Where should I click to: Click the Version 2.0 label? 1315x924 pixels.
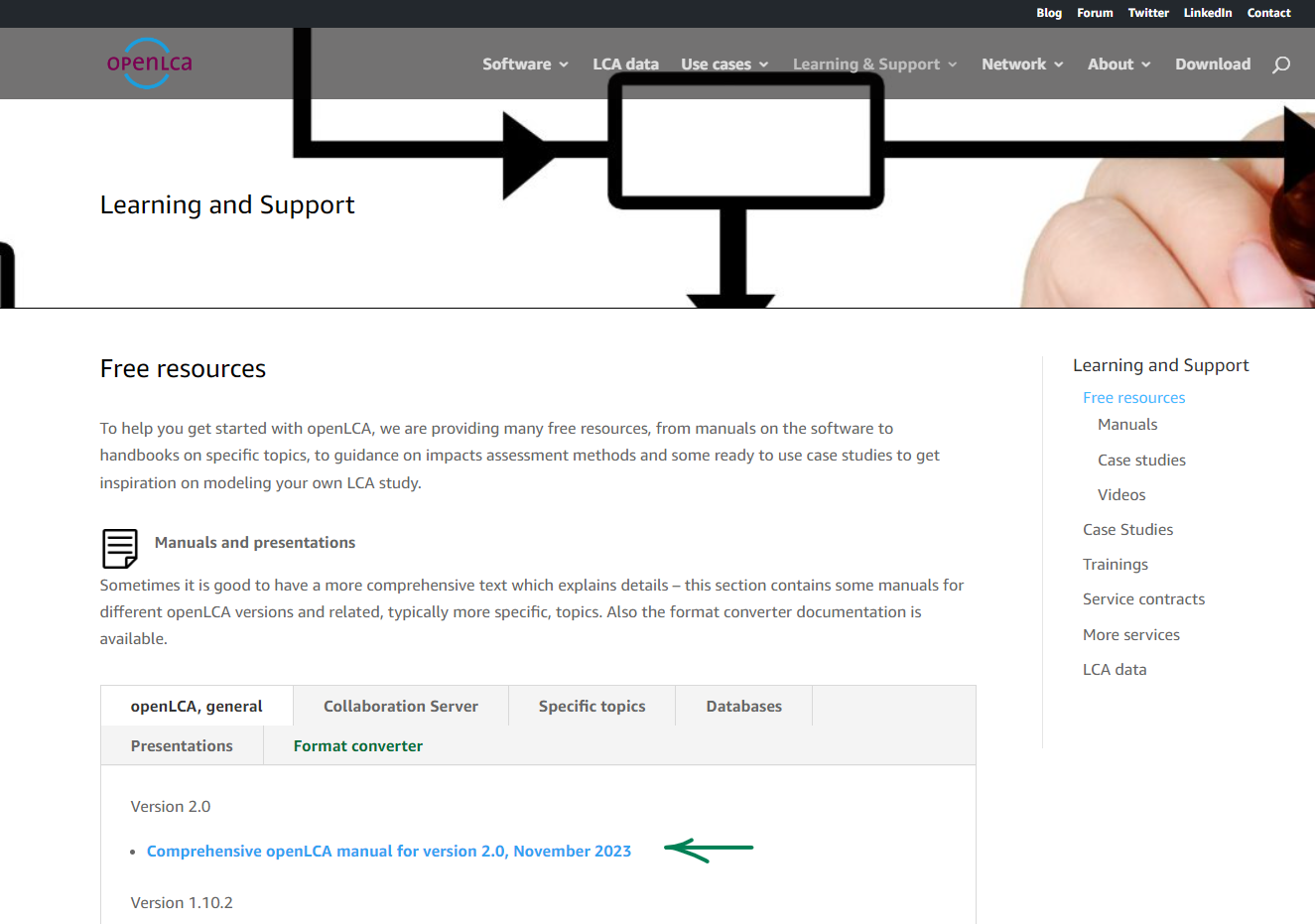point(171,806)
